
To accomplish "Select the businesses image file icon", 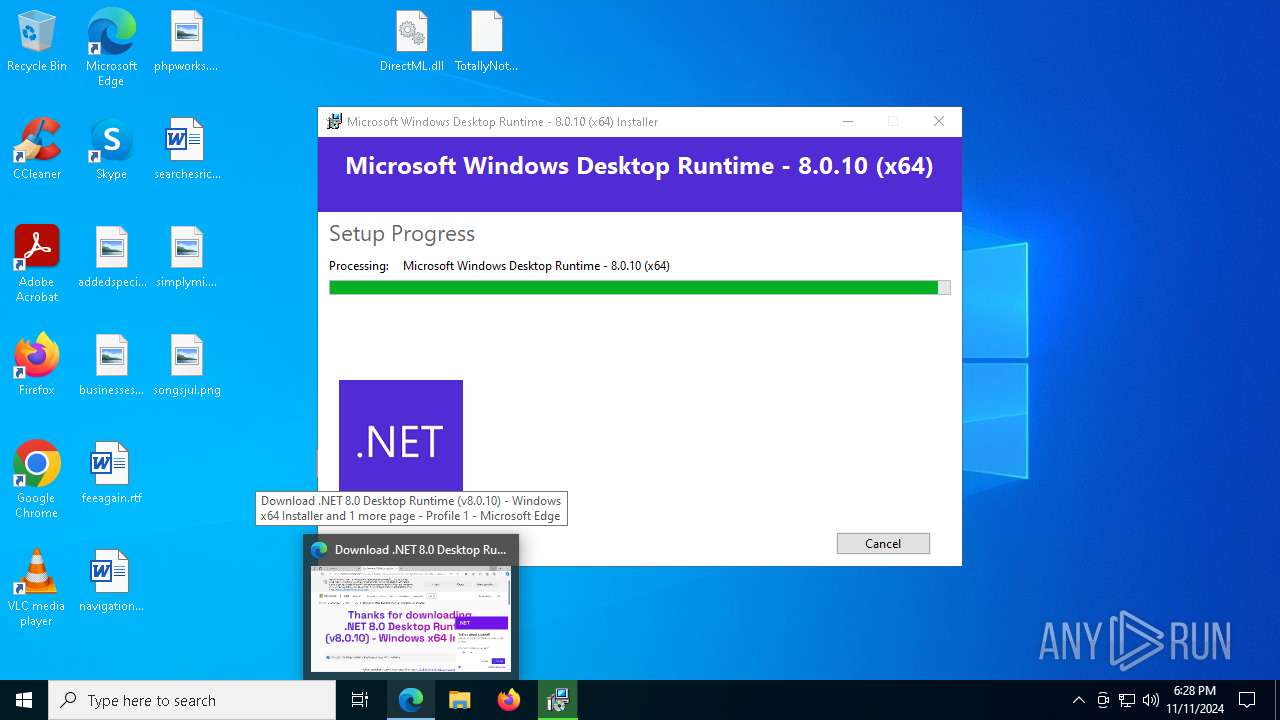I will coord(111,366).
